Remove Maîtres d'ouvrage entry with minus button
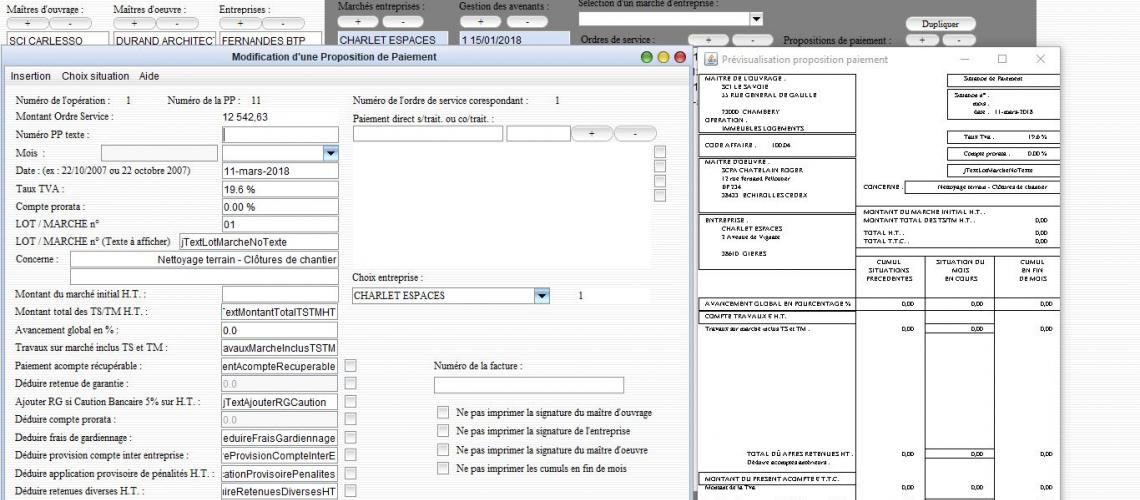Image resolution: width=1140 pixels, height=500 pixels. coord(71,23)
